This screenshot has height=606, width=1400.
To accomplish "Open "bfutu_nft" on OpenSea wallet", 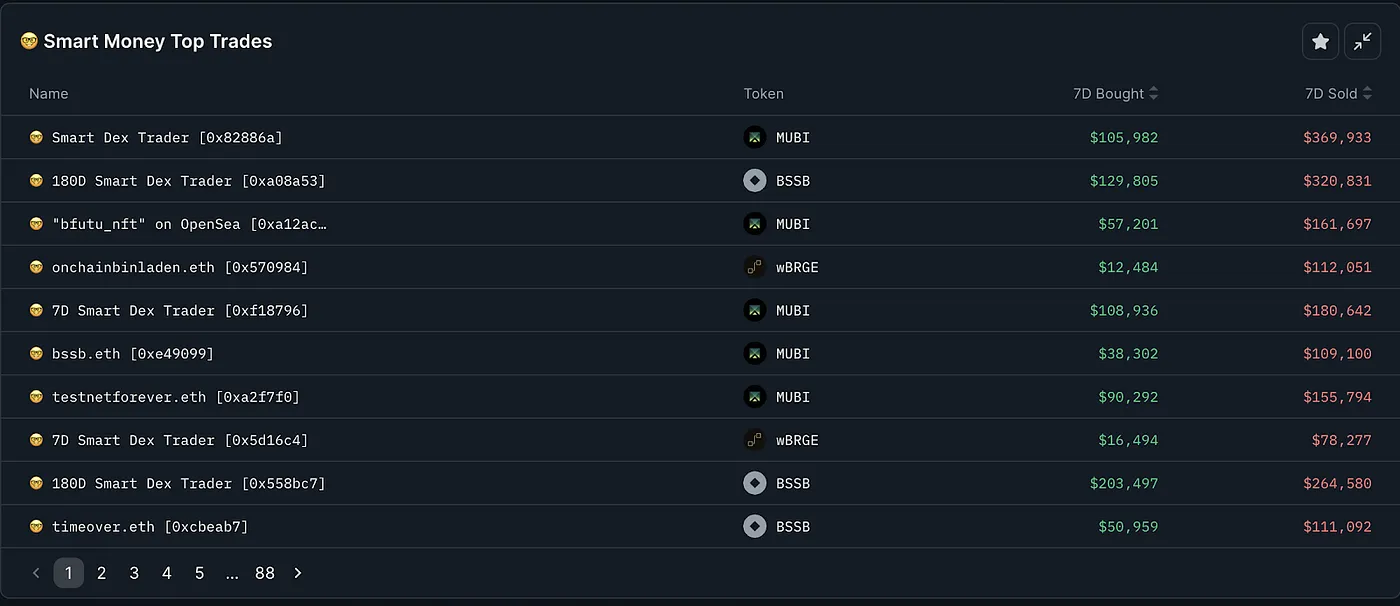I will pyautogui.click(x=189, y=224).
